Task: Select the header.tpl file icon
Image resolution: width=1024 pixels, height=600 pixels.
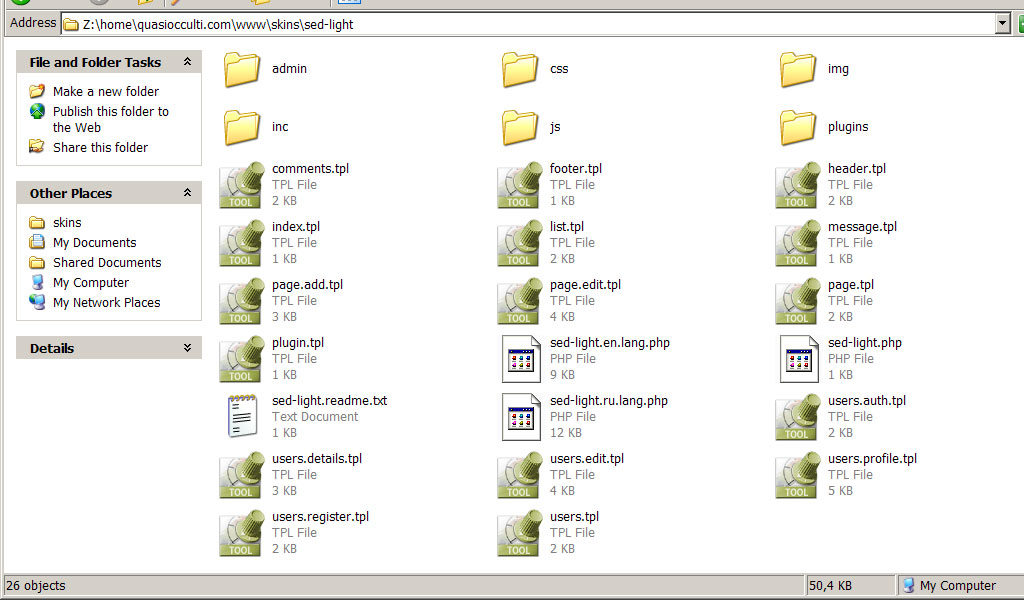Action: pyautogui.click(x=798, y=186)
